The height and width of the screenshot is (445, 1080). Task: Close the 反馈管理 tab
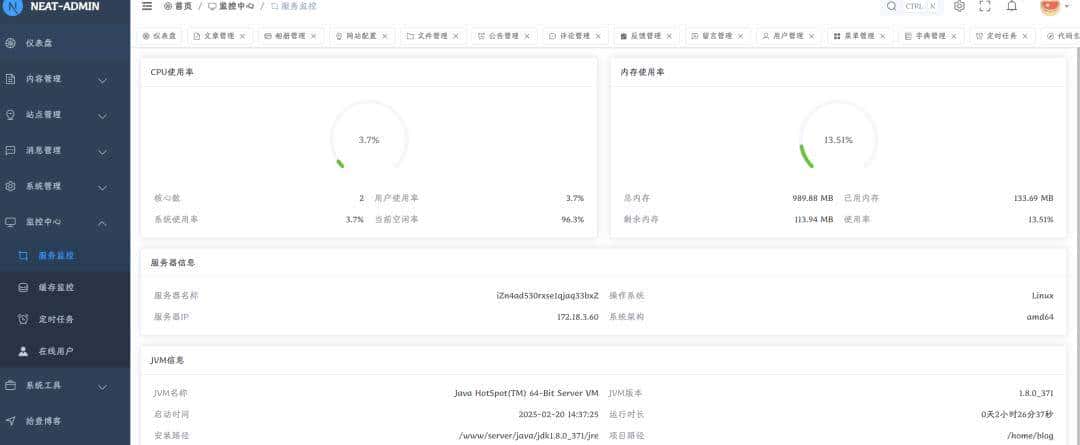click(x=669, y=36)
